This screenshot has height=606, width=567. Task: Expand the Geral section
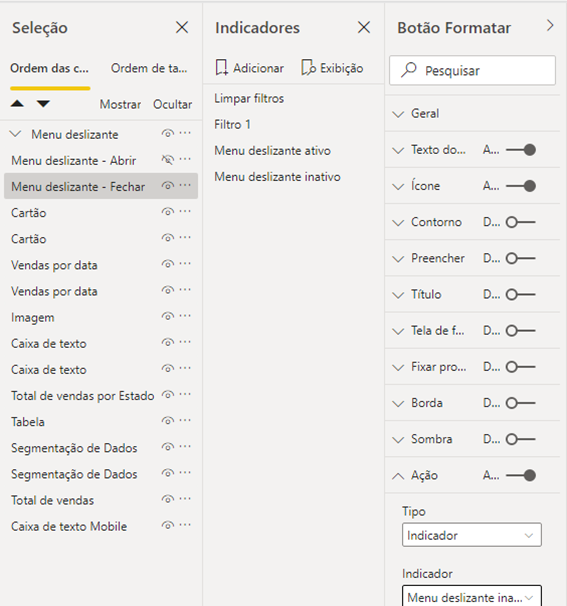tap(398, 114)
